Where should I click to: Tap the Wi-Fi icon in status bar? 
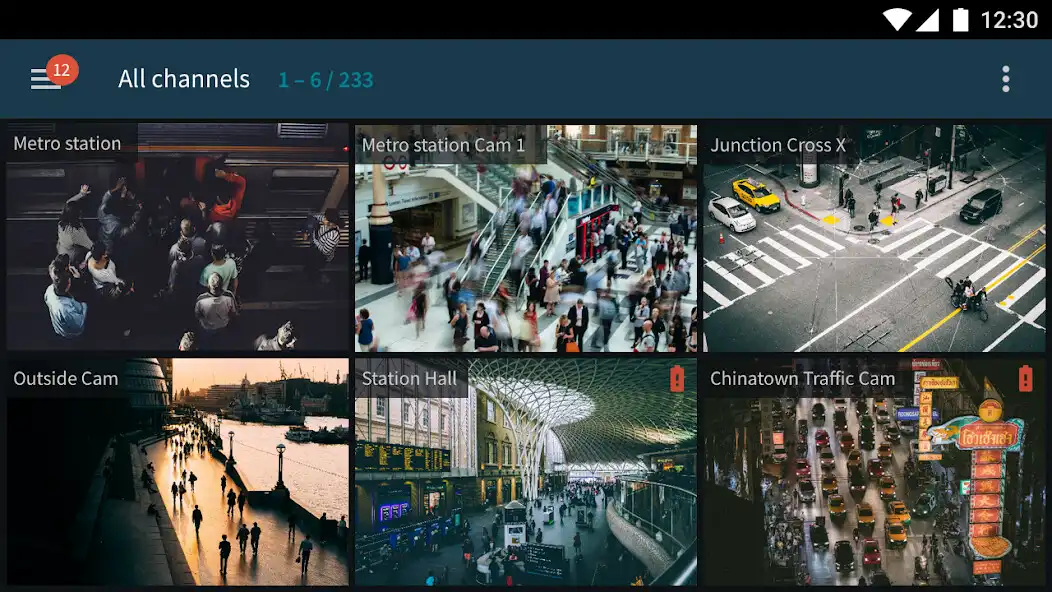[897, 19]
